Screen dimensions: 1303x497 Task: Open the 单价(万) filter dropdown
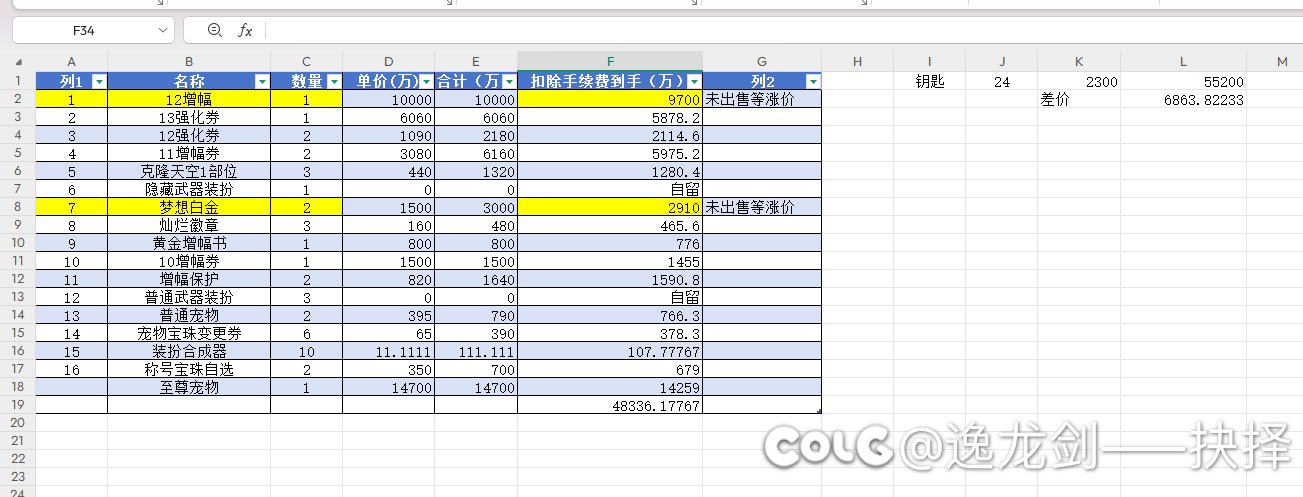[x=426, y=81]
